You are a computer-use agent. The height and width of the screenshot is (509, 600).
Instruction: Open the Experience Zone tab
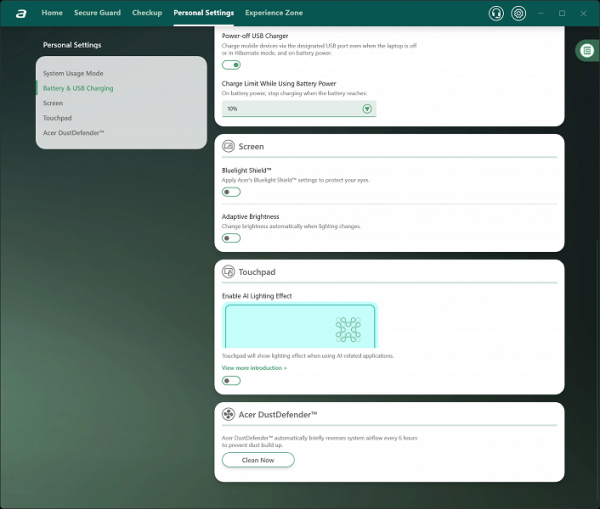[275, 13]
